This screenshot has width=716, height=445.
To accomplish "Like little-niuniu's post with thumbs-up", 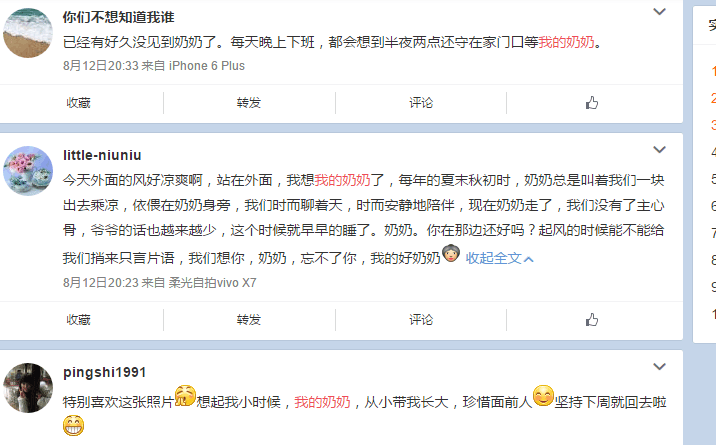I will (x=592, y=319).
